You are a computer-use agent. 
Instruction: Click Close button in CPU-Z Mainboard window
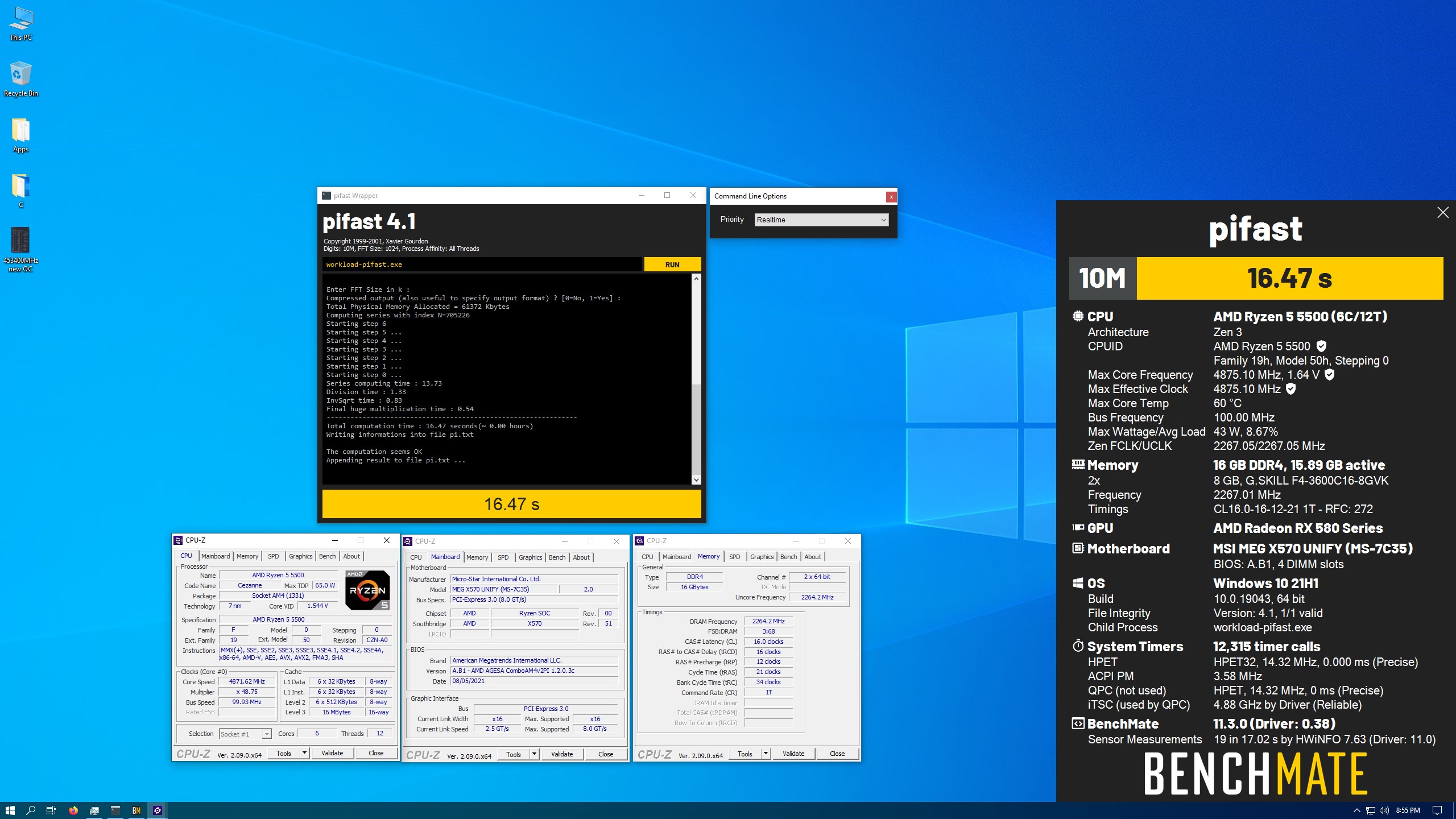(606, 754)
